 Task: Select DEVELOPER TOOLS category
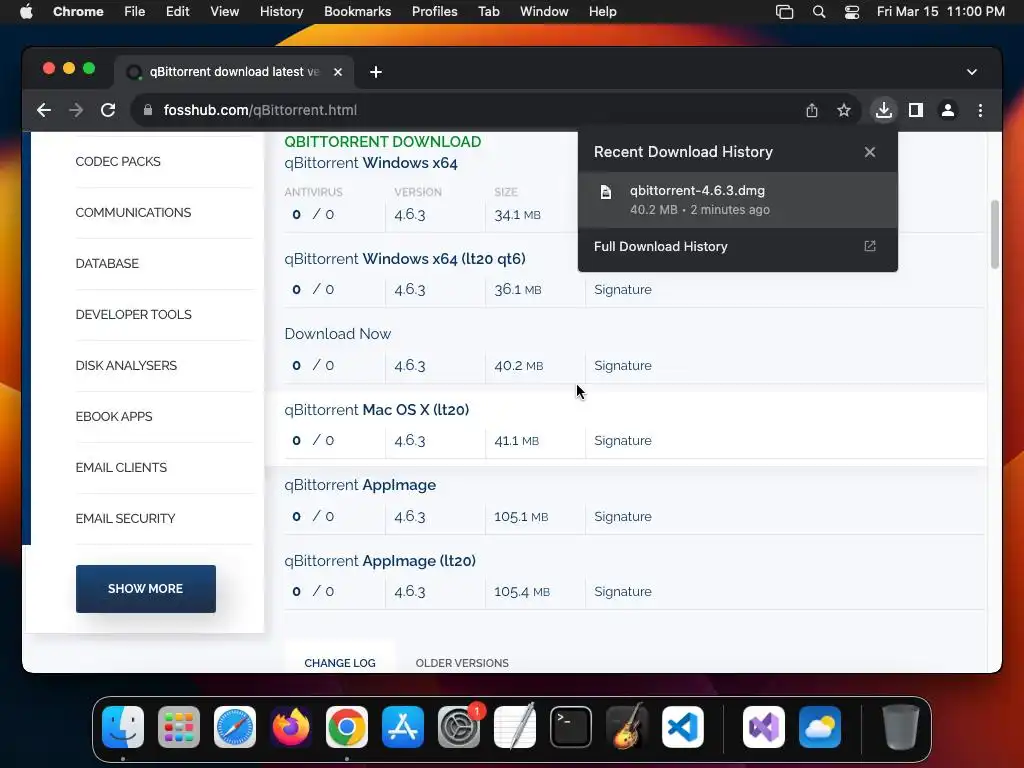pyautogui.click(x=133, y=315)
